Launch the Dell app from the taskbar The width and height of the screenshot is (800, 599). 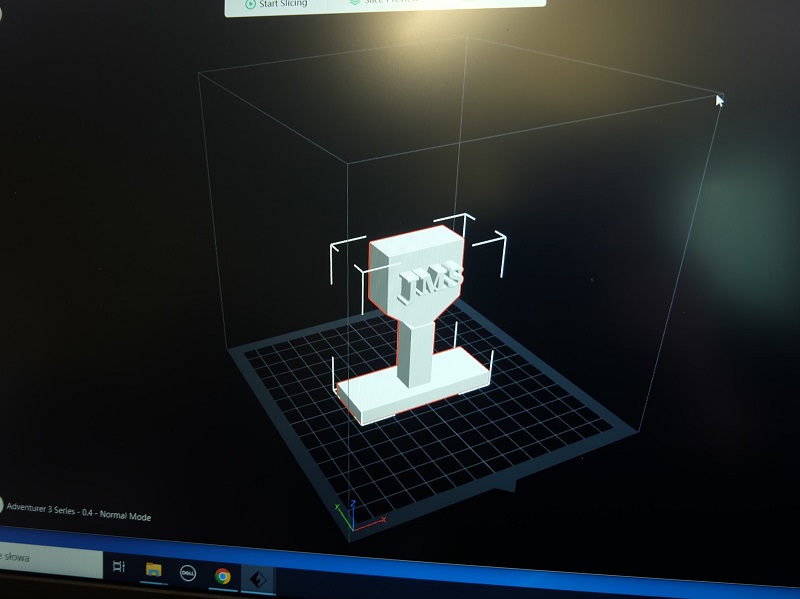(187, 573)
